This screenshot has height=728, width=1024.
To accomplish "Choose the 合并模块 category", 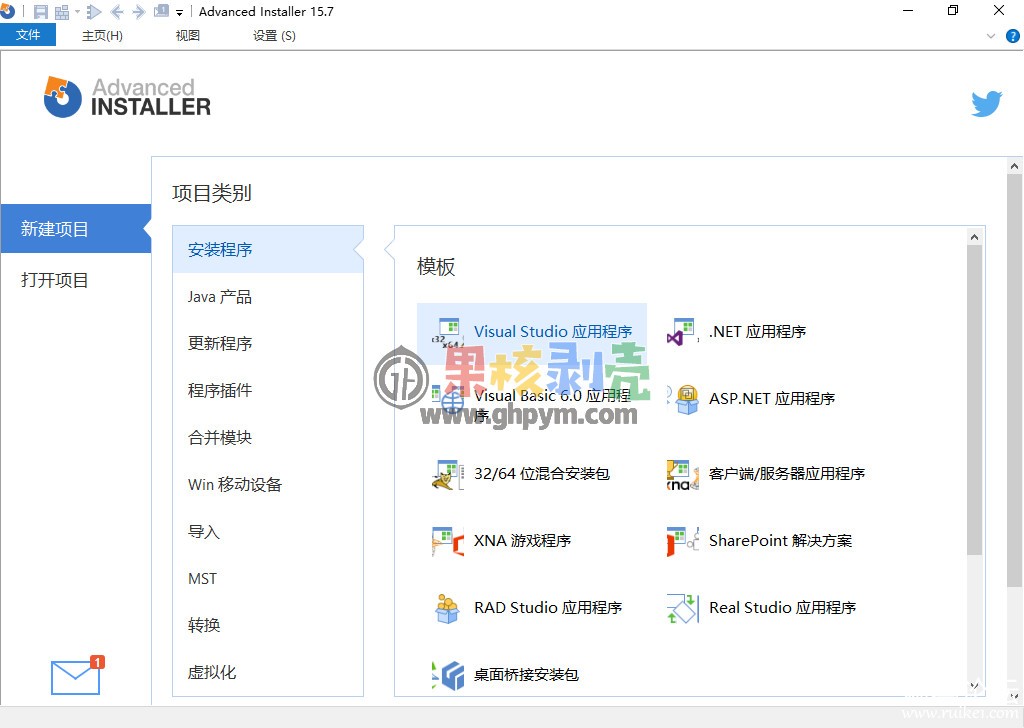I will (x=268, y=437).
